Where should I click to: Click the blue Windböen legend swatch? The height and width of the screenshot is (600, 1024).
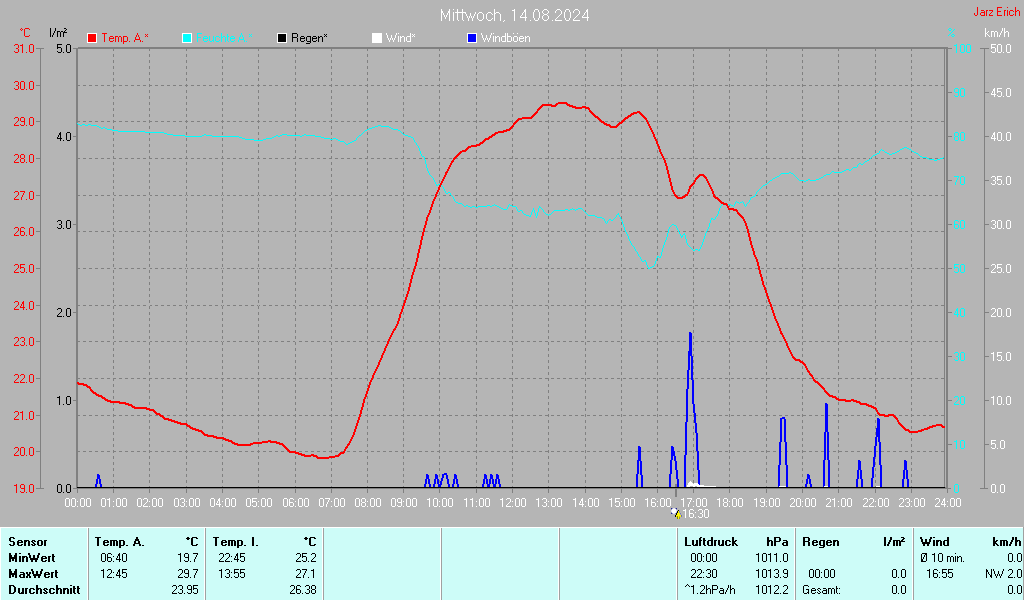pos(472,38)
